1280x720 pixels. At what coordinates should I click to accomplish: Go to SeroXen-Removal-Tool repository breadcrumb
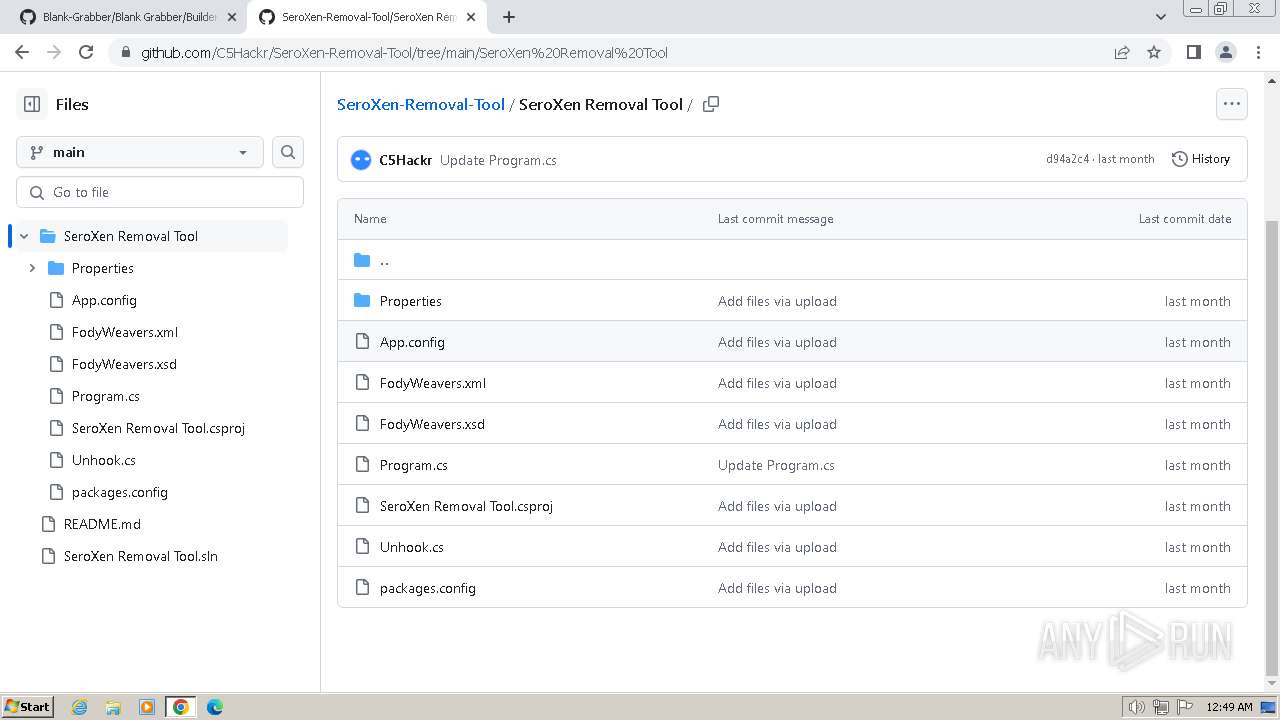pyautogui.click(x=421, y=104)
